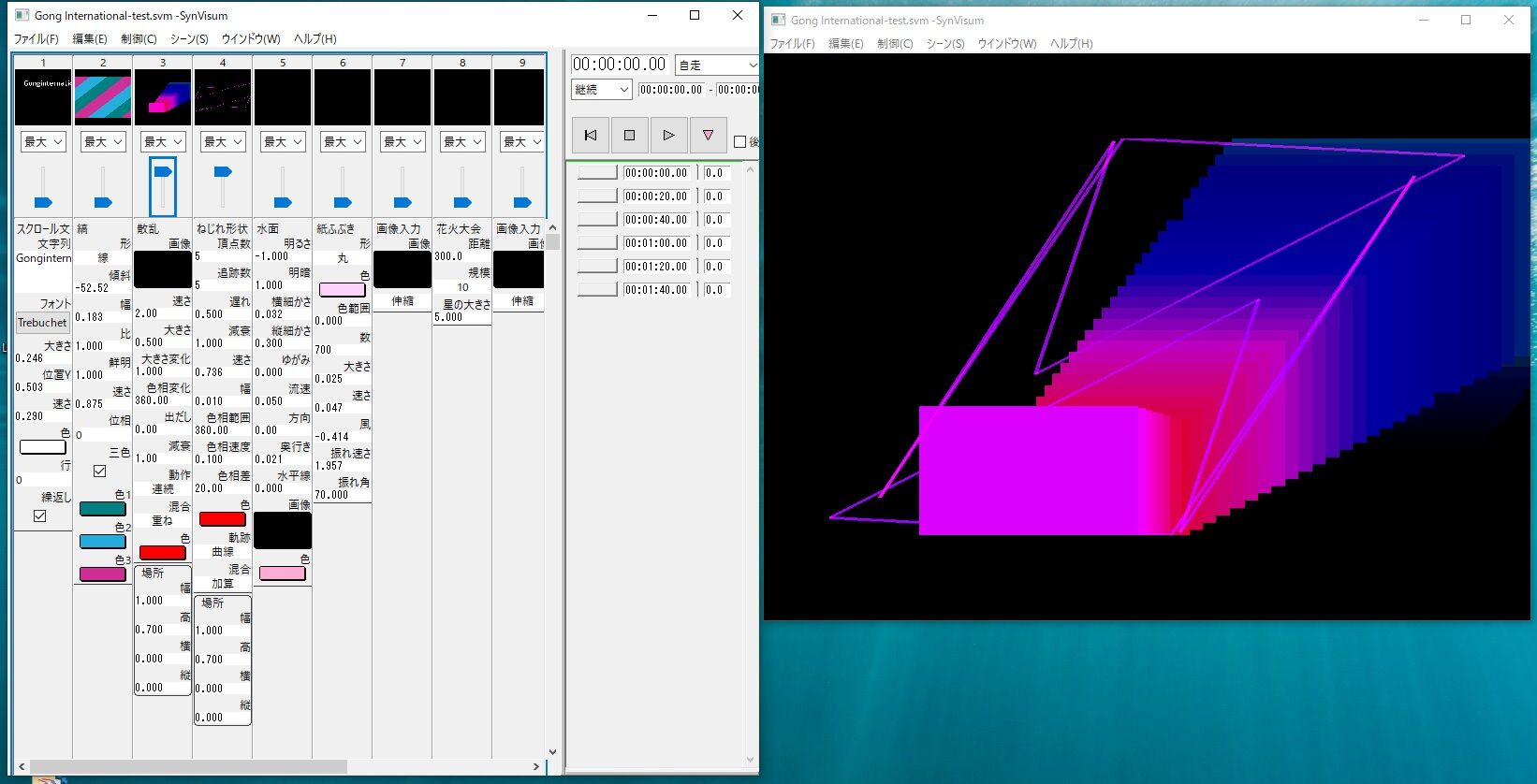Image resolution: width=1537 pixels, height=784 pixels.
Task: Click the scene 1 level slider handle
Action: (43, 202)
